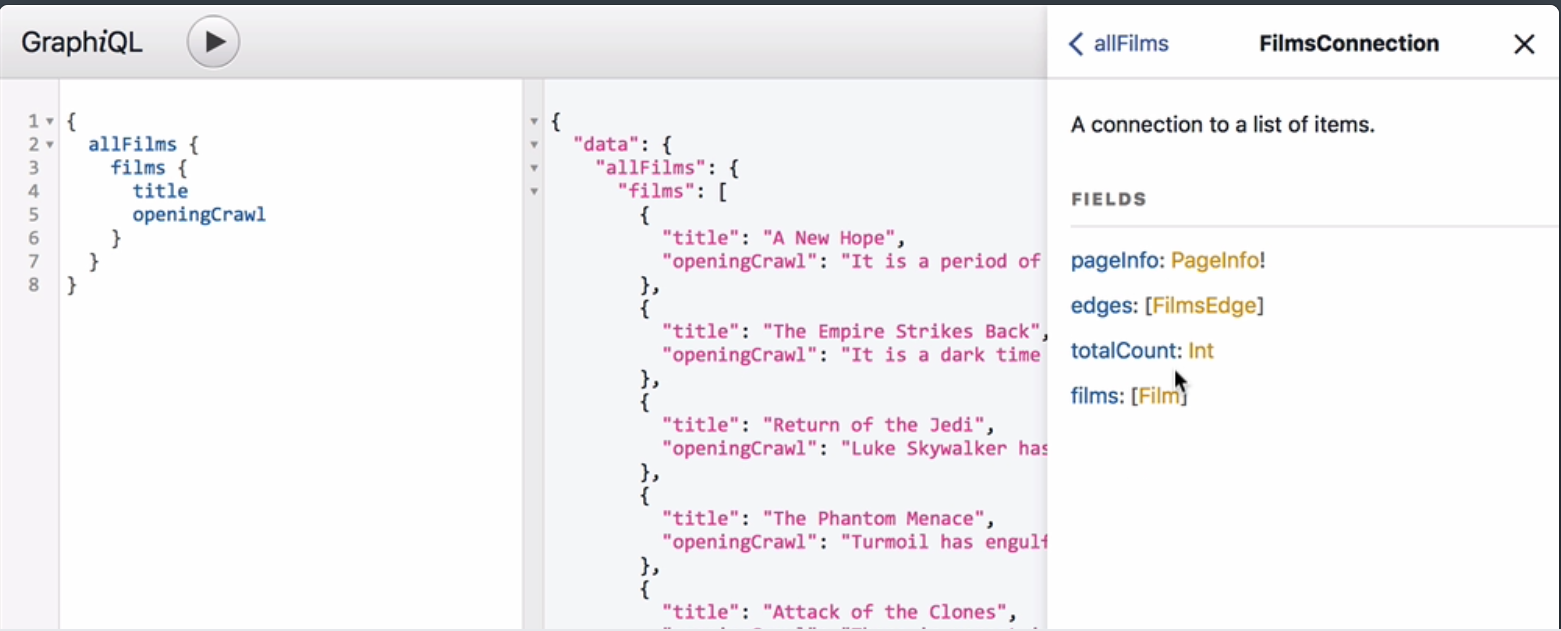Collapse the allFilms fold arrow on line 2
Image resolution: width=1561 pixels, height=631 pixels.
pyautogui.click(x=50, y=145)
